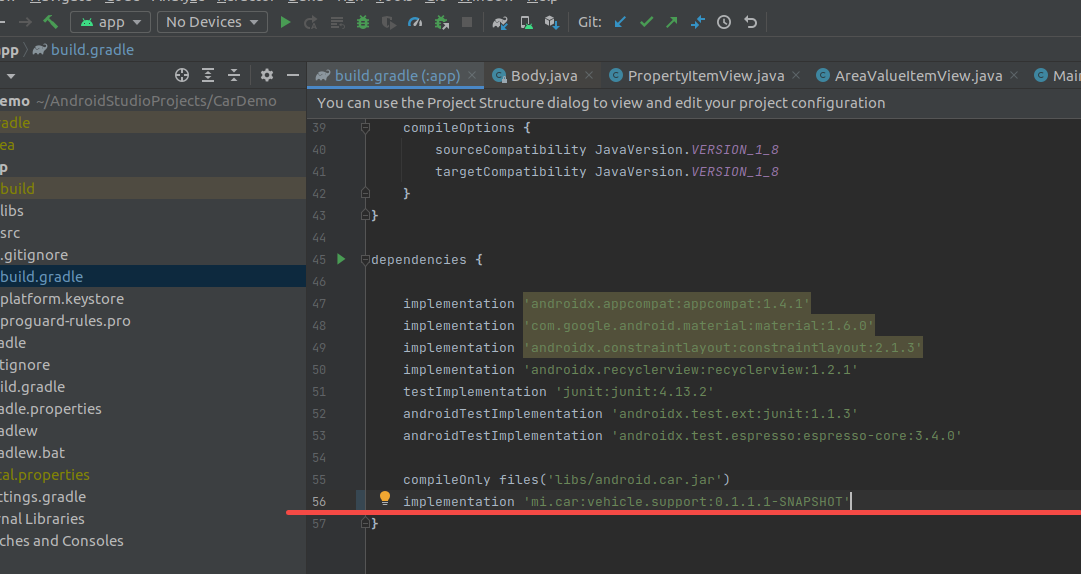Image resolution: width=1081 pixels, height=574 pixels.
Task: Click Expand All in Project panel
Action: click(x=208, y=75)
